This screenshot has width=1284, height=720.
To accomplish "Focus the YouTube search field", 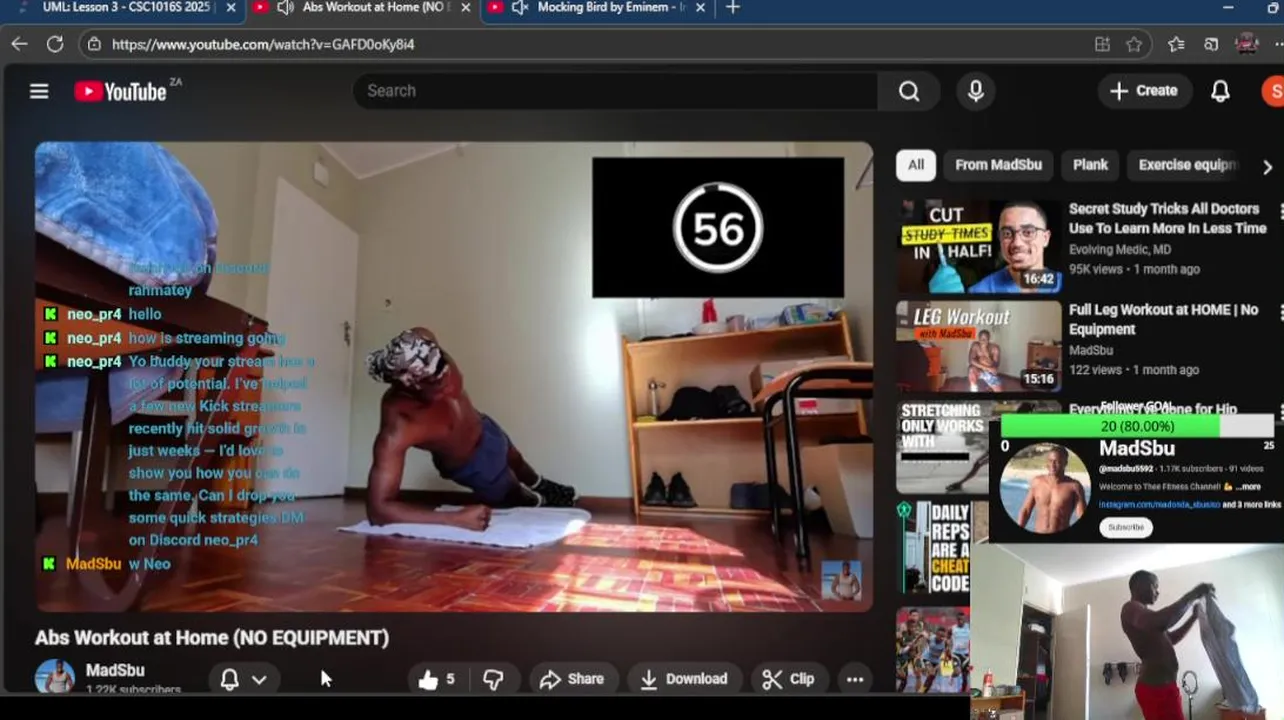I will tap(614, 91).
